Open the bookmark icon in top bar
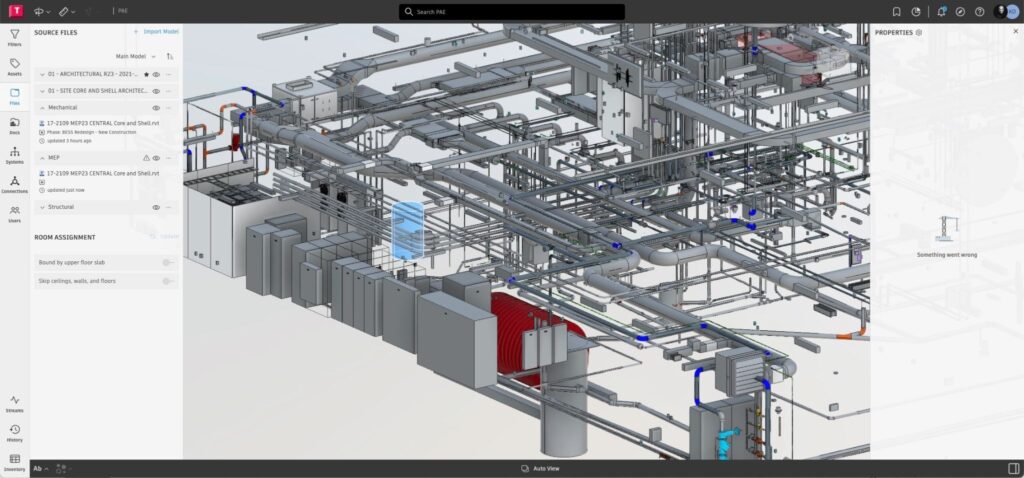 pyautogui.click(x=896, y=12)
